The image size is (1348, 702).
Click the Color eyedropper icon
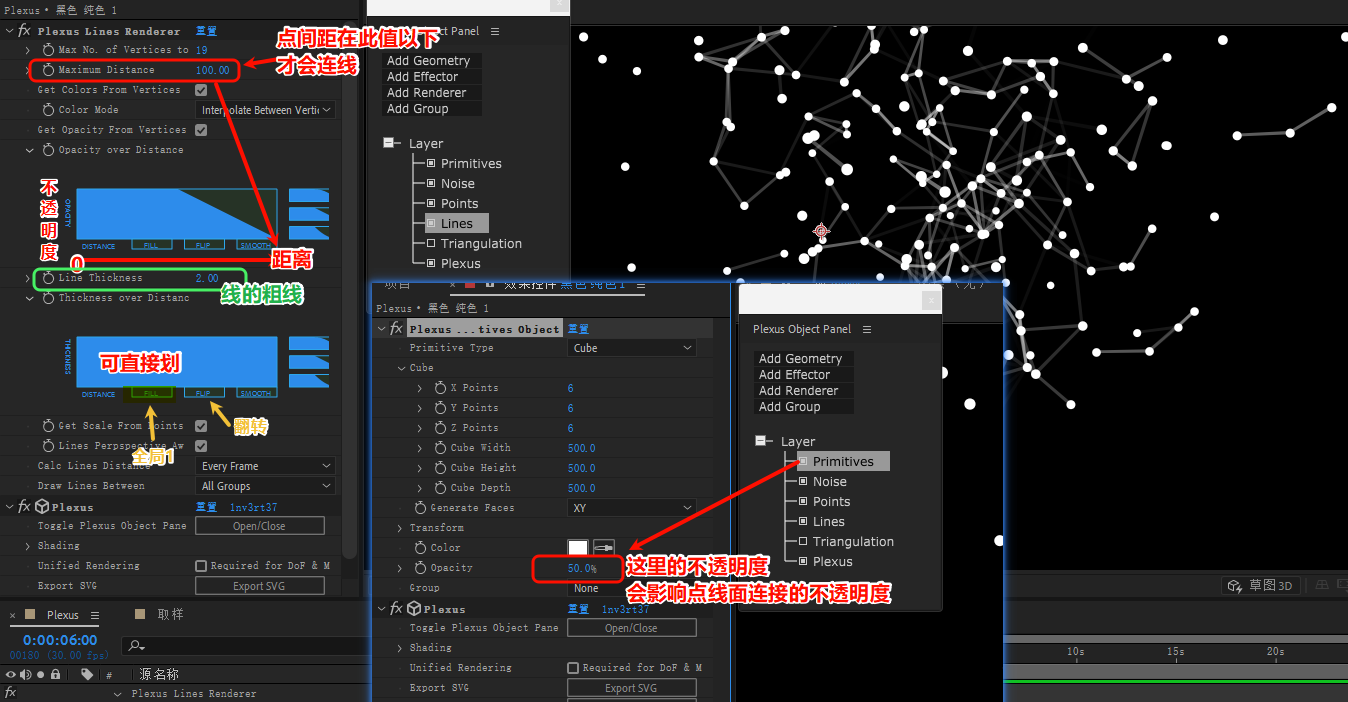point(604,547)
